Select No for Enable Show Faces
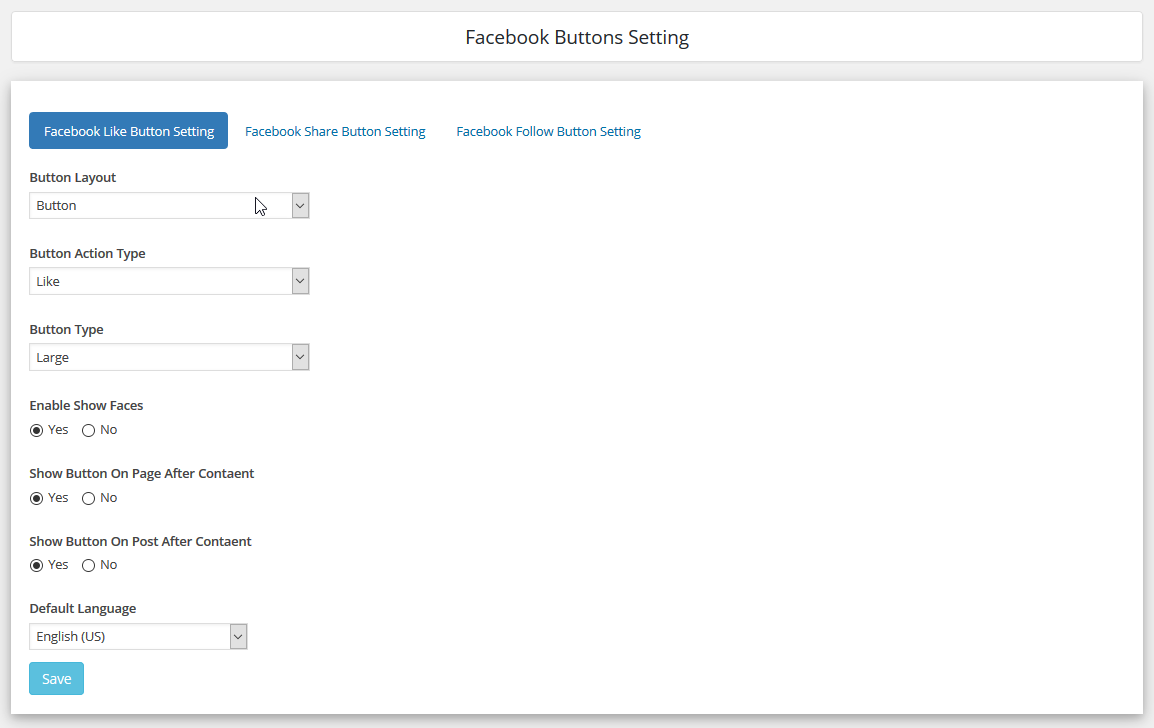1154x728 pixels. pos(88,431)
